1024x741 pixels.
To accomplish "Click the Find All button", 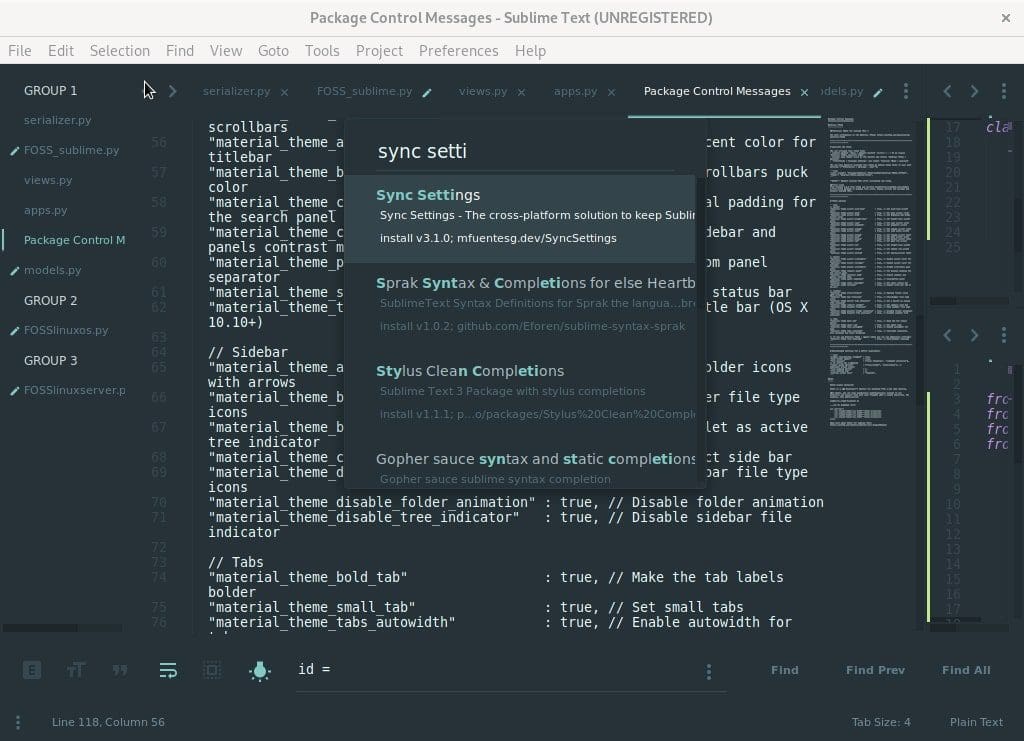I will click(965, 670).
